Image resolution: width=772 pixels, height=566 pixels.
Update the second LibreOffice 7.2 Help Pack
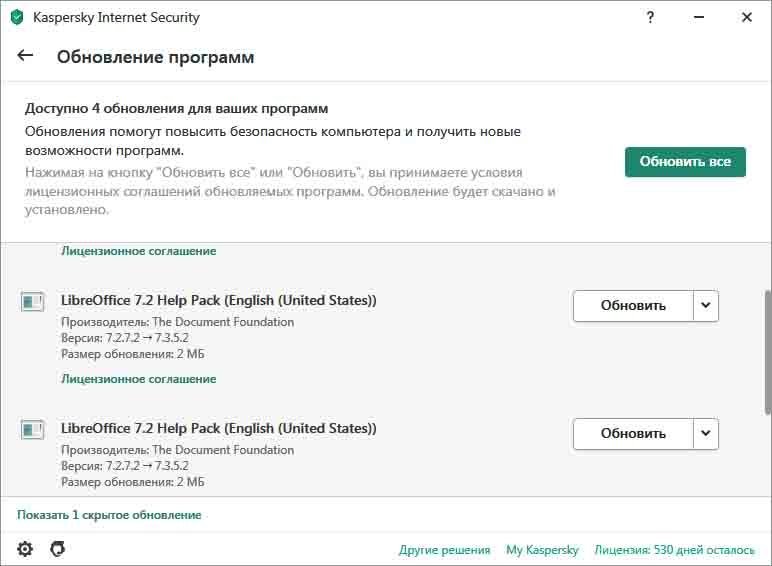point(633,434)
